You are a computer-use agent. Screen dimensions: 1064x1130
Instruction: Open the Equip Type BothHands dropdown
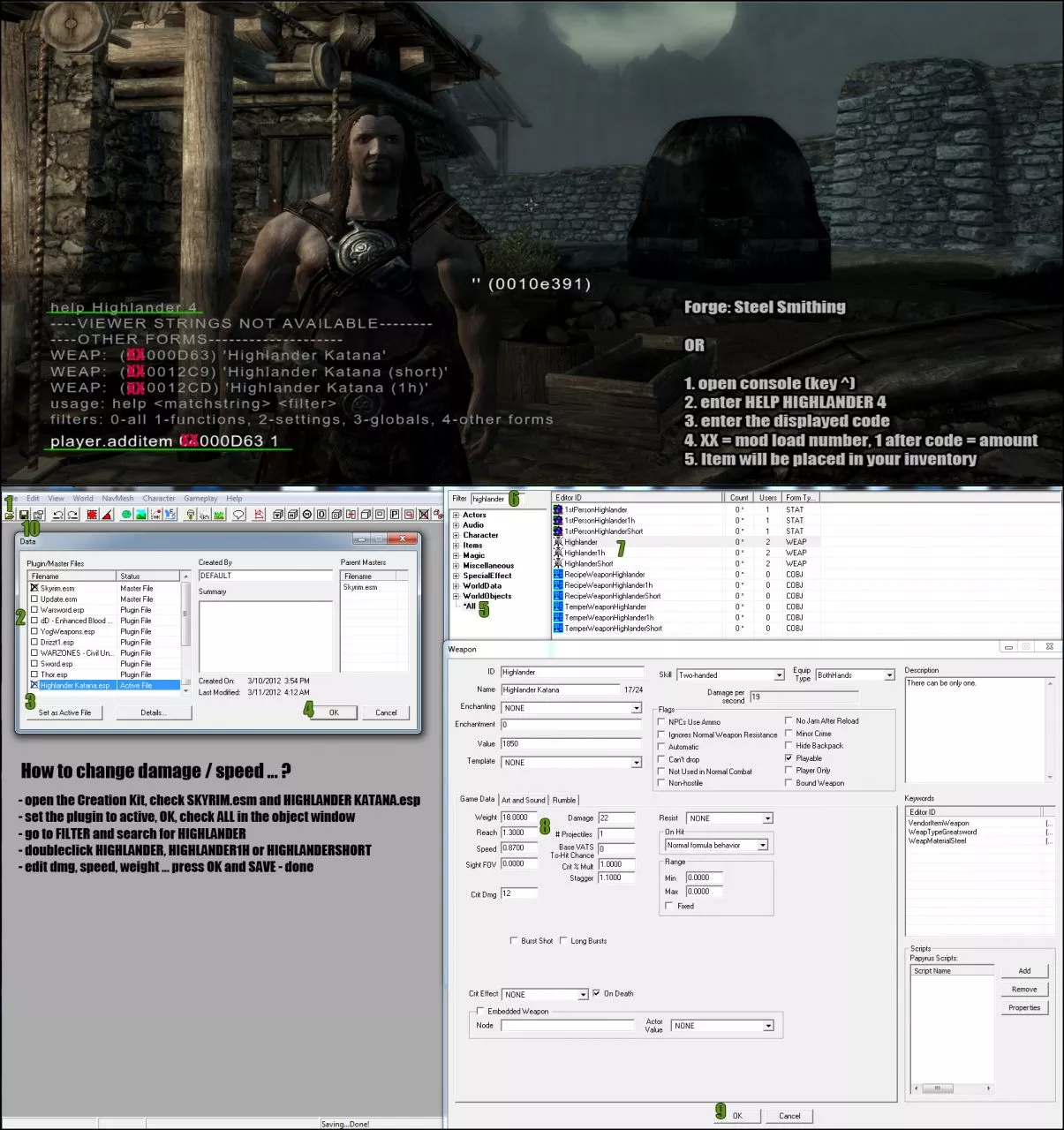(889, 675)
